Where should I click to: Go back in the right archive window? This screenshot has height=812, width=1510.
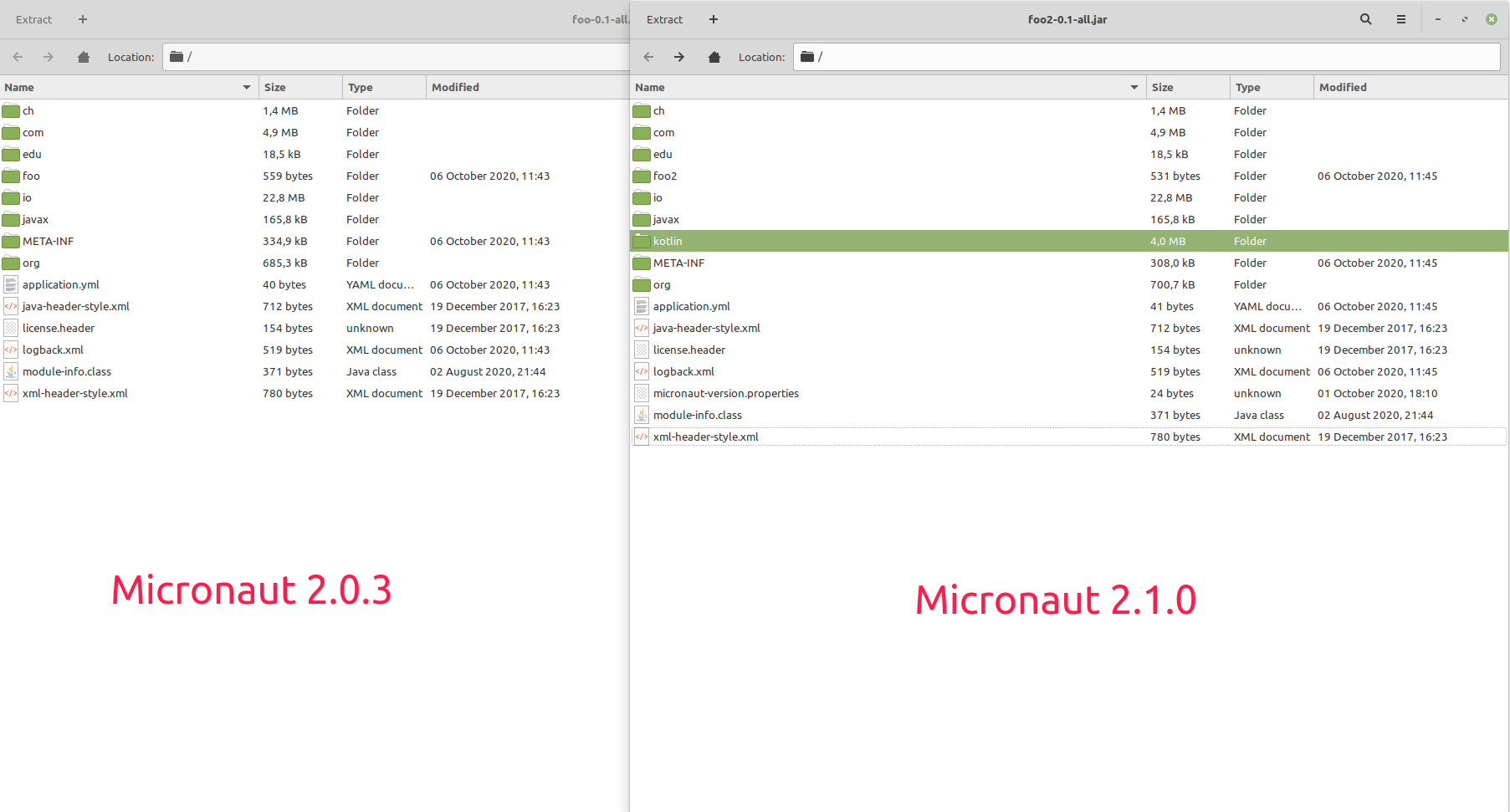click(648, 57)
